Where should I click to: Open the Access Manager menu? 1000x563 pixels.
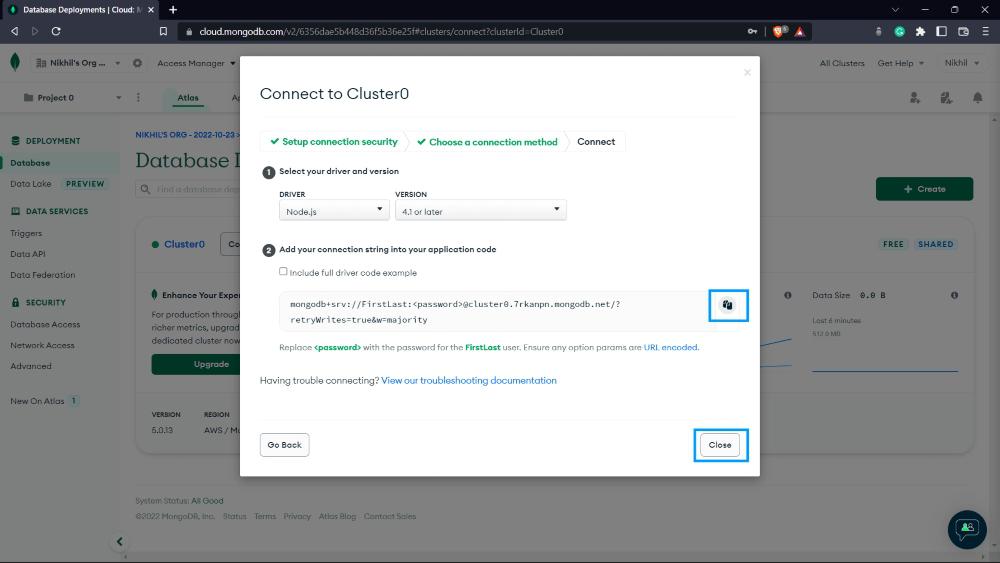(x=196, y=63)
